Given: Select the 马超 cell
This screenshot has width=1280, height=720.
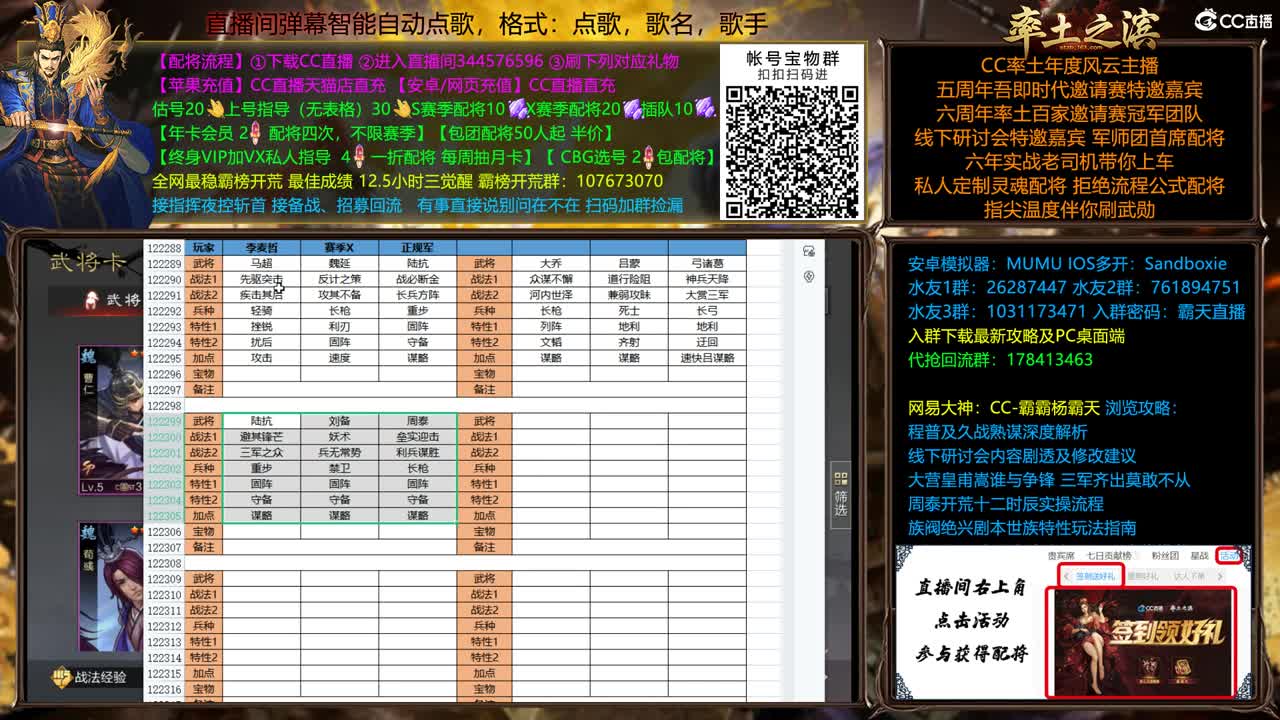Looking at the screenshot, I should click(261, 263).
